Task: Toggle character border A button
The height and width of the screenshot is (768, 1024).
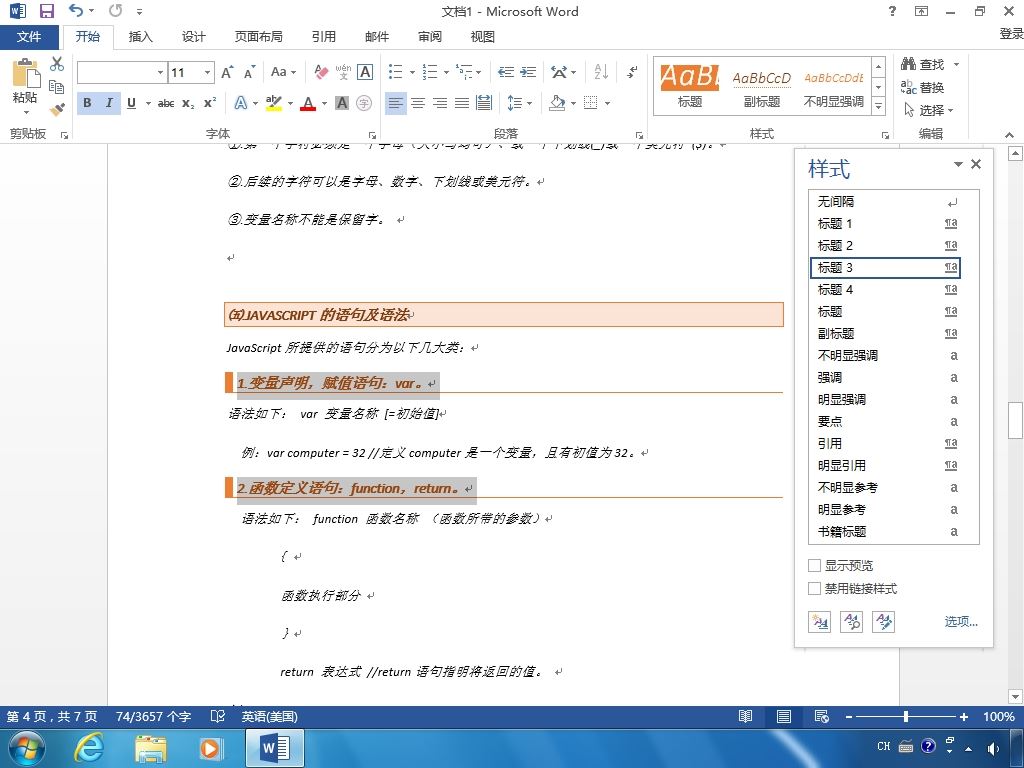Action: (x=365, y=72)
